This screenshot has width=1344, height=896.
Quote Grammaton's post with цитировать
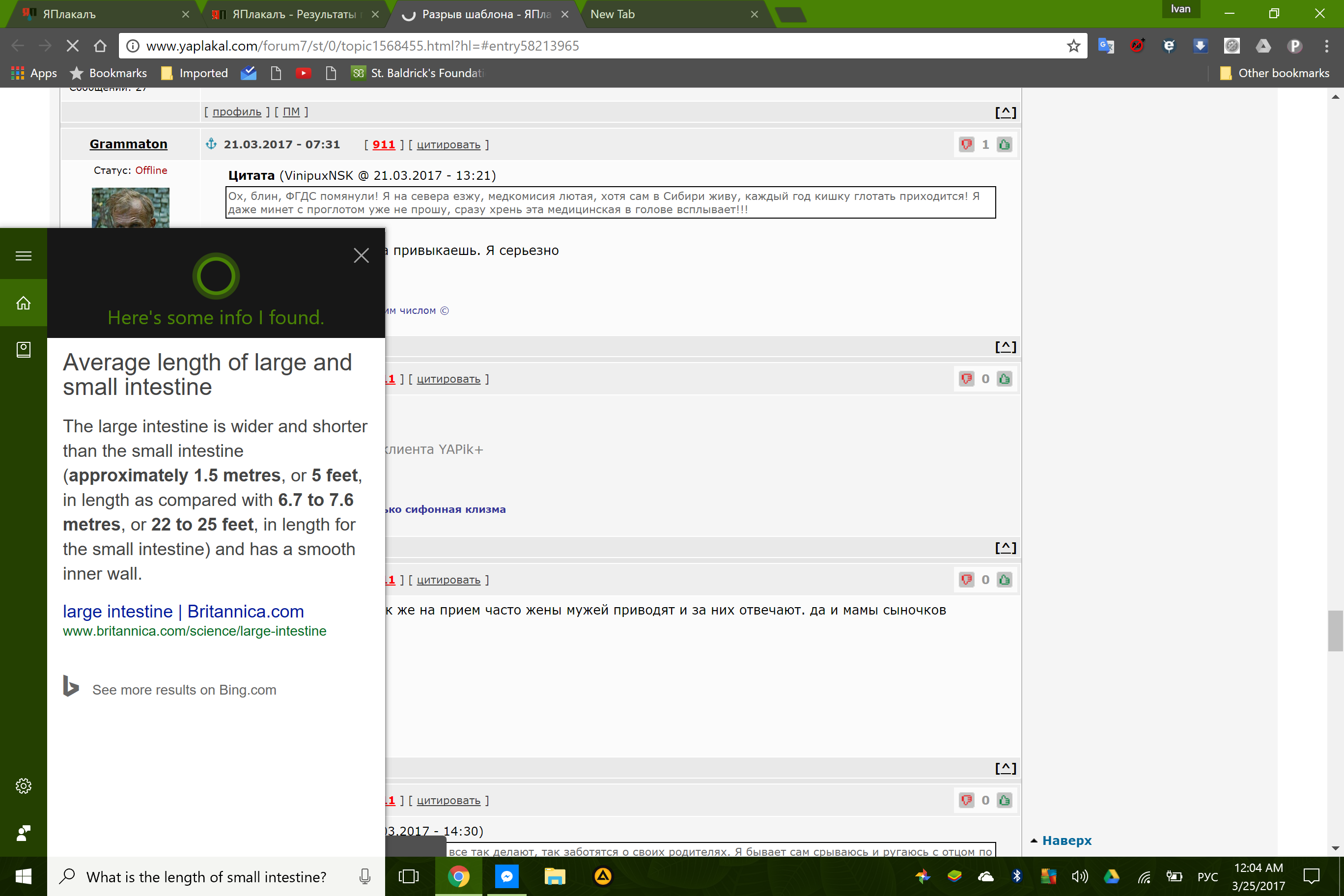coord(448,144)
